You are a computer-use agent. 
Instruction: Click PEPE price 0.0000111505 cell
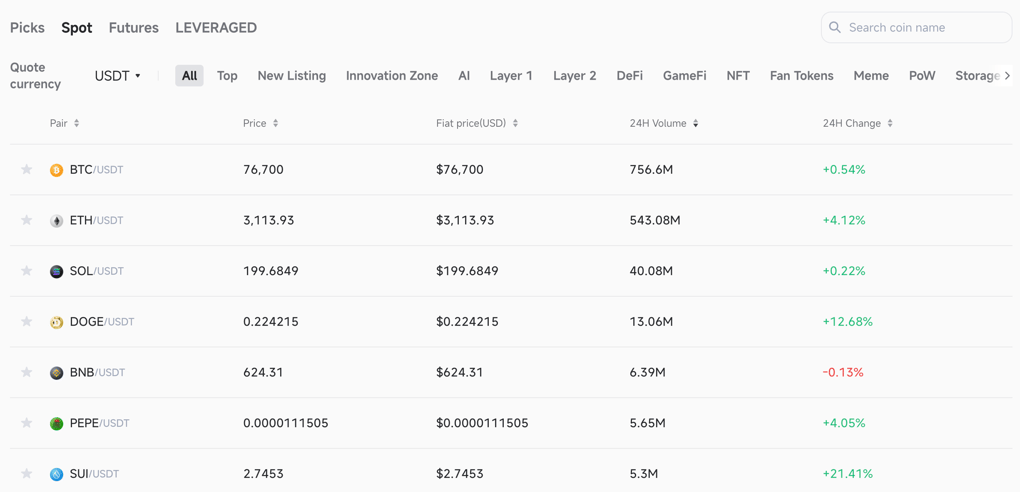pyautogui.click(x=286, y=424)
